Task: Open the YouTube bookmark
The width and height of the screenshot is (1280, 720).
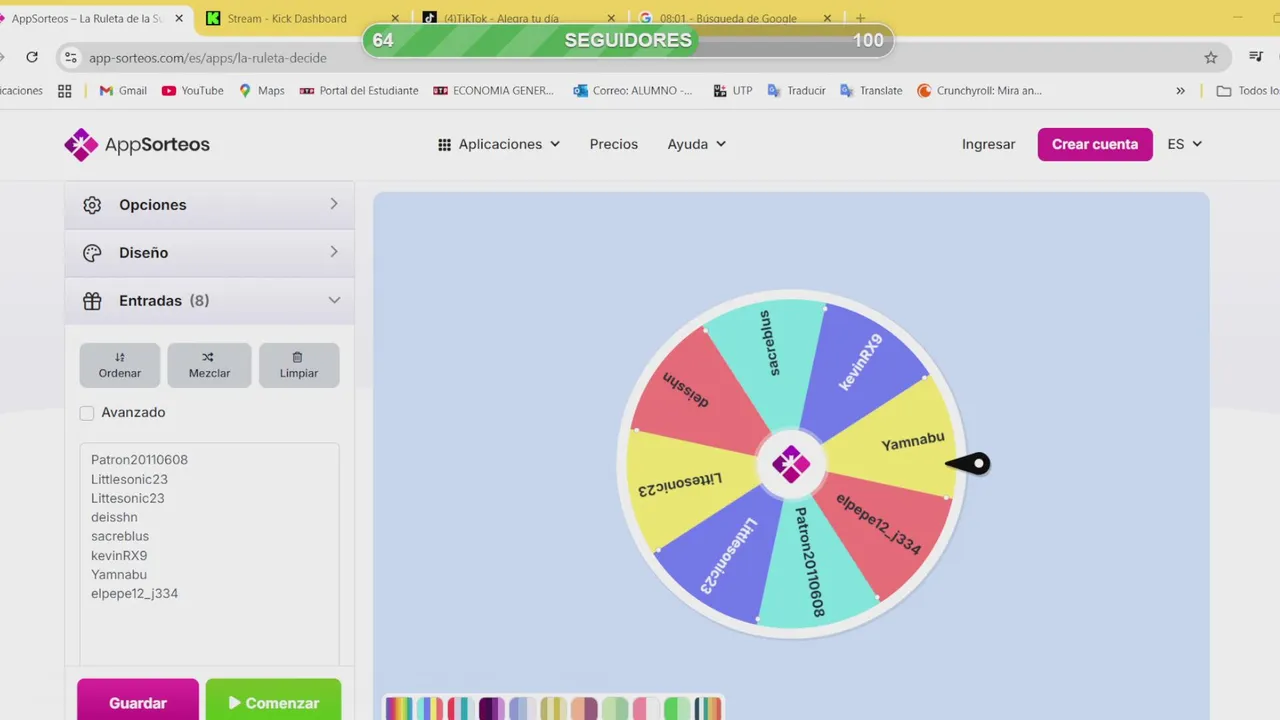Action: 192,90
